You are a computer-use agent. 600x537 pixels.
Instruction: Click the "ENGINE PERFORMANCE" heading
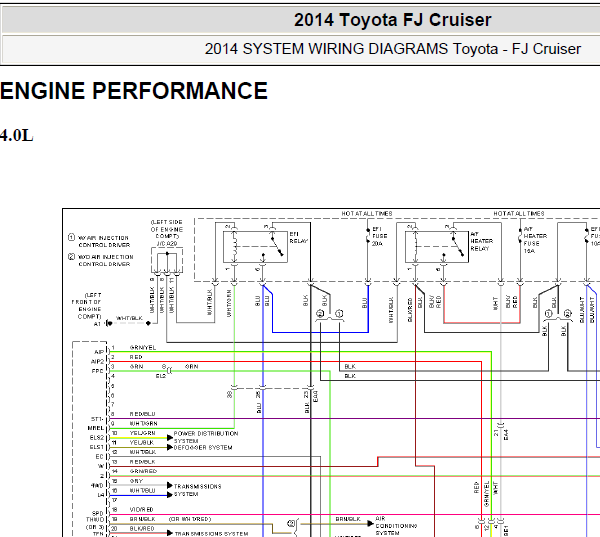tap(134, 91)
